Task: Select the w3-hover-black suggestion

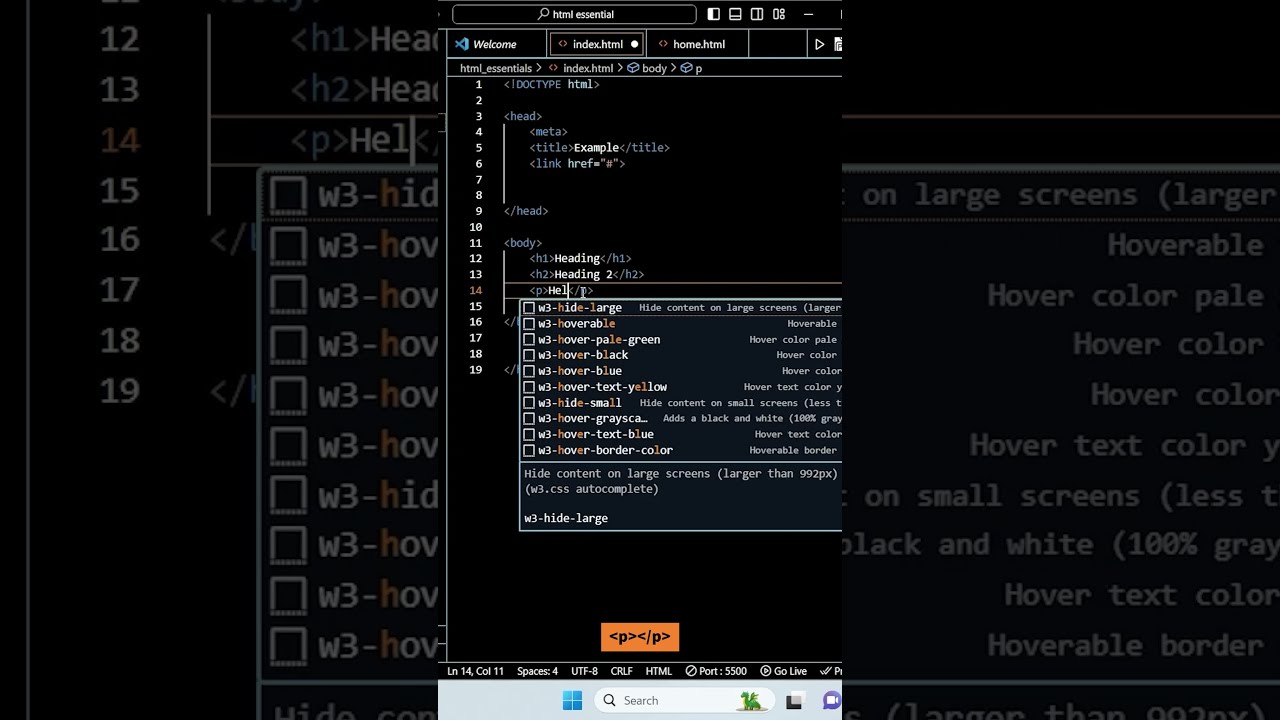Action: point(681,355)
